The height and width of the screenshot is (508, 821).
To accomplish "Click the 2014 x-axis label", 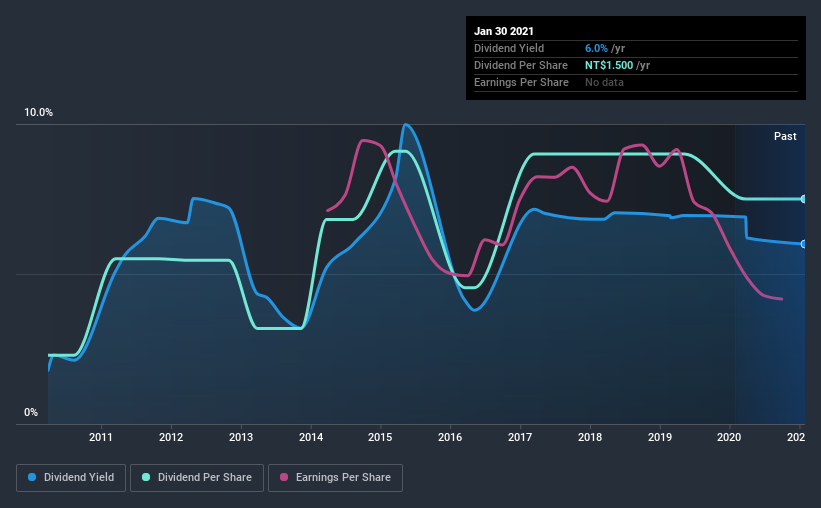I will (x=311, y=437).
